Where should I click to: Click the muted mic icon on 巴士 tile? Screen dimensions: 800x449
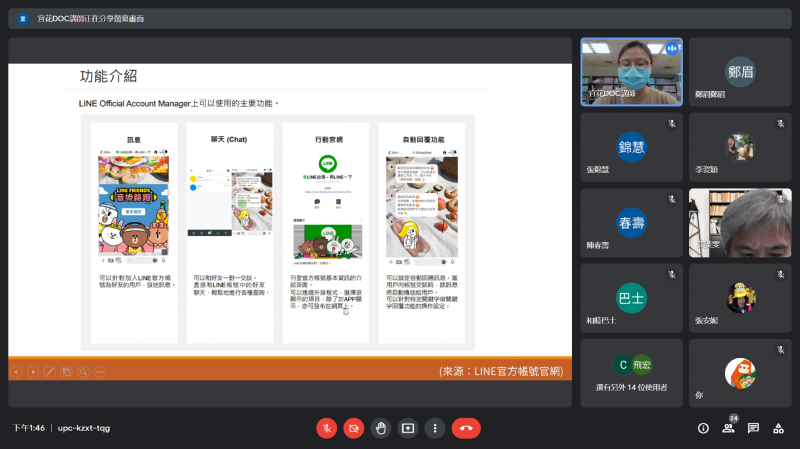[x=672, y=275]
